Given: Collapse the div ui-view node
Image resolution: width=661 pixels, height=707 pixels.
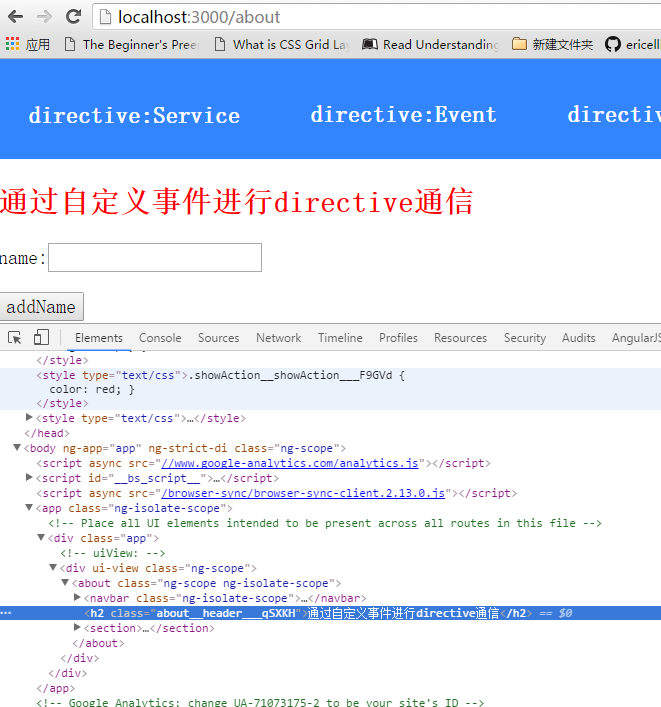Looking at the screenshot, I should pos(53,567).
